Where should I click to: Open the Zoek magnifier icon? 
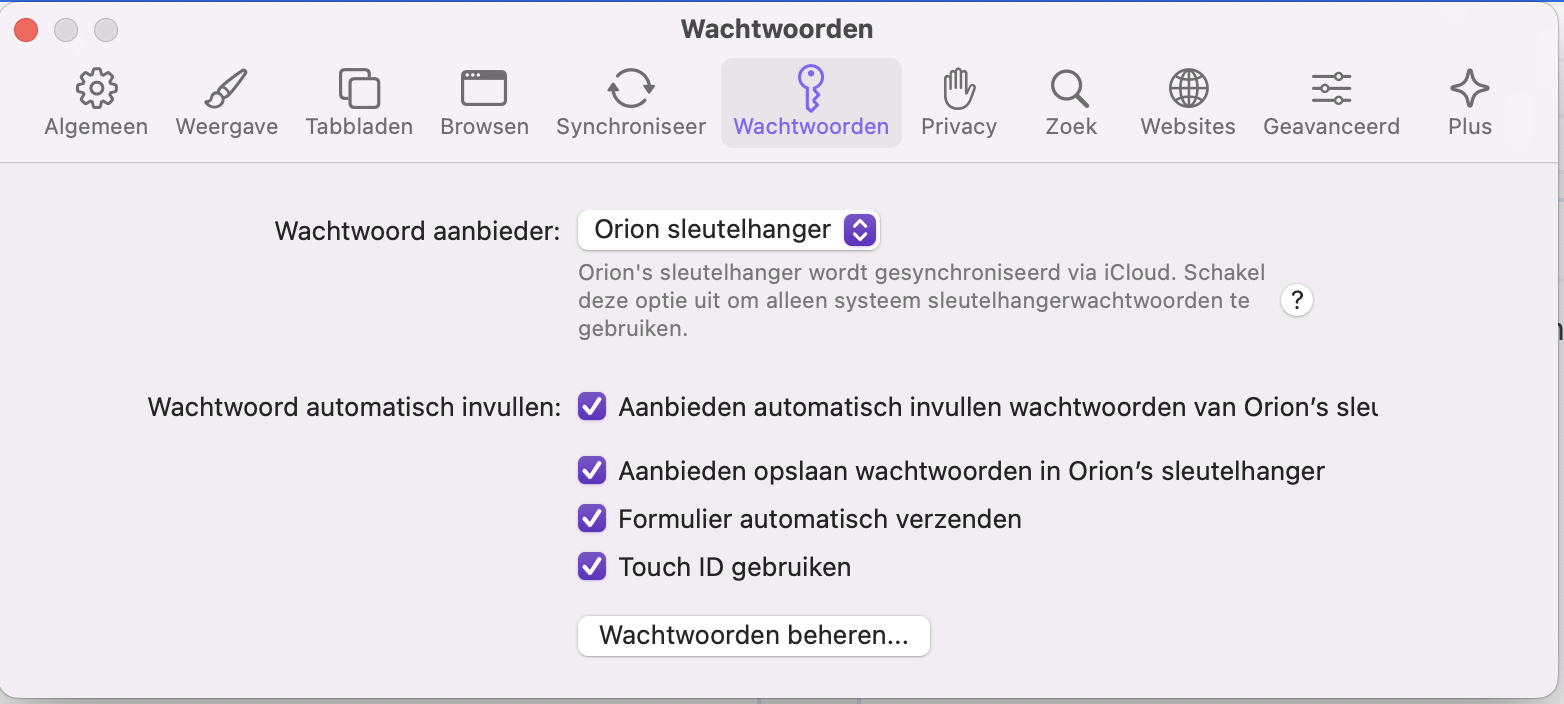[x=1070, y=90]
